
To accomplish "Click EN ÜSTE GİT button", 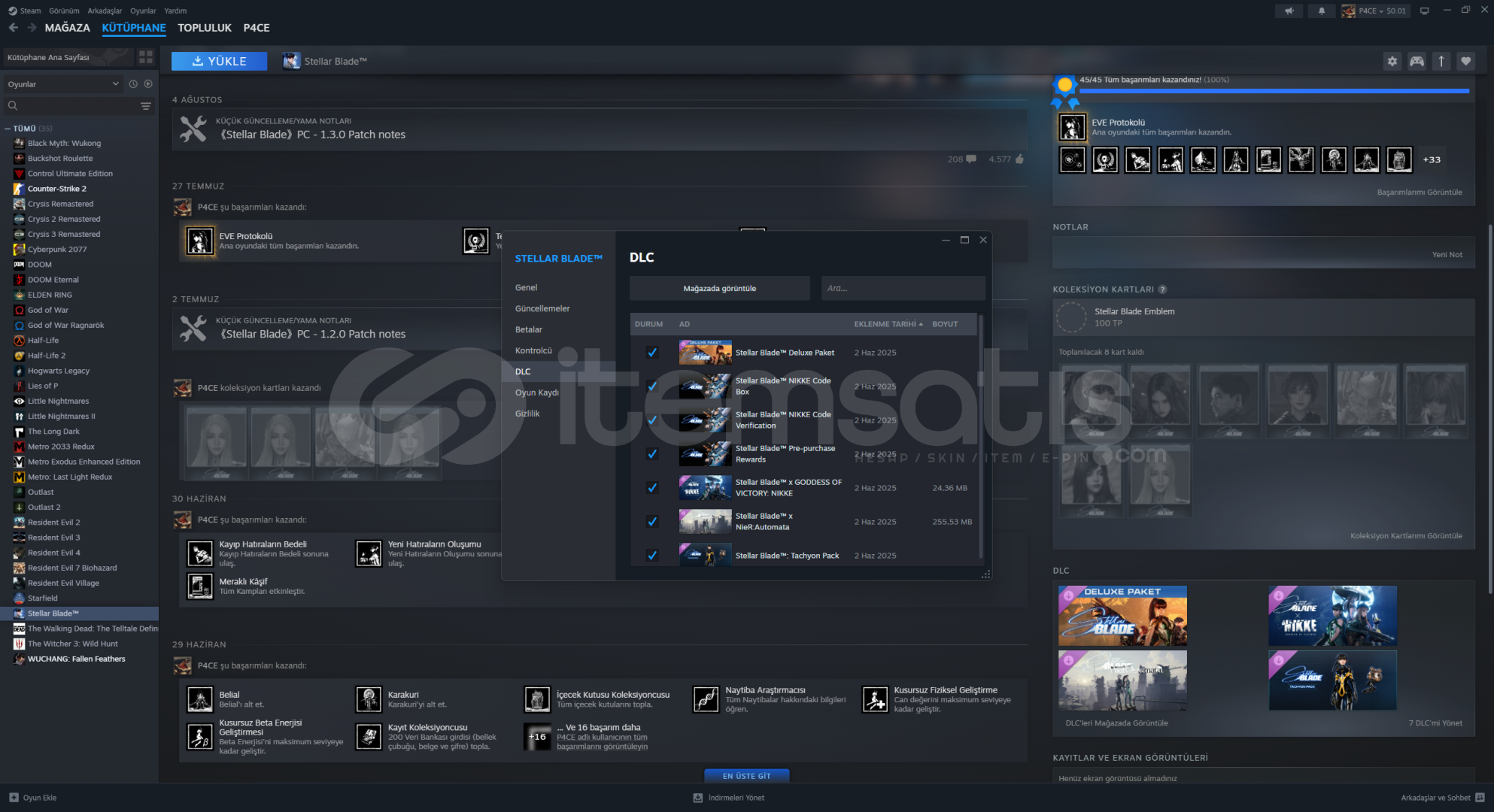I will pyautogui.click(x=747, y=775).
